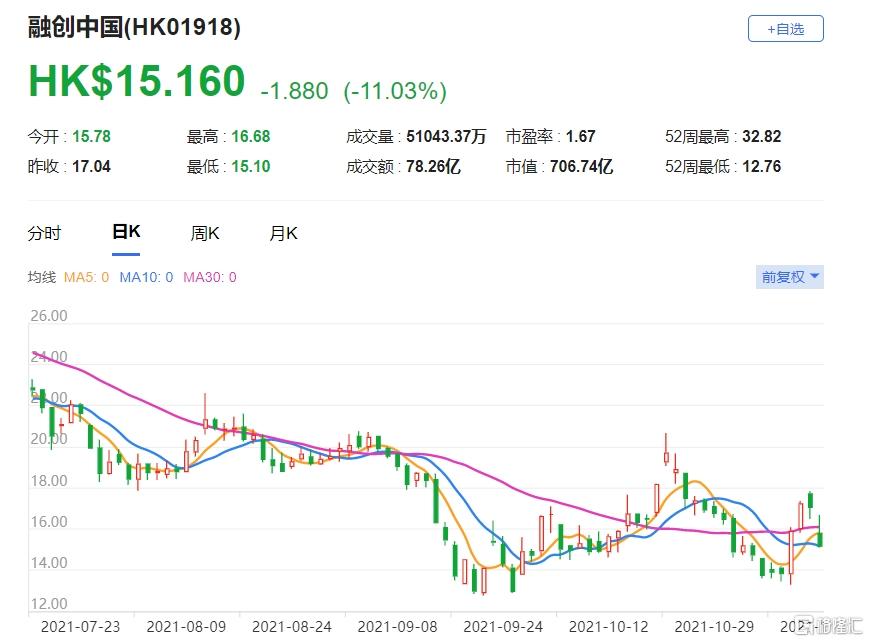
Task: Click the 融创中国(HK01918) stock title
Action: tap(134, 28)
